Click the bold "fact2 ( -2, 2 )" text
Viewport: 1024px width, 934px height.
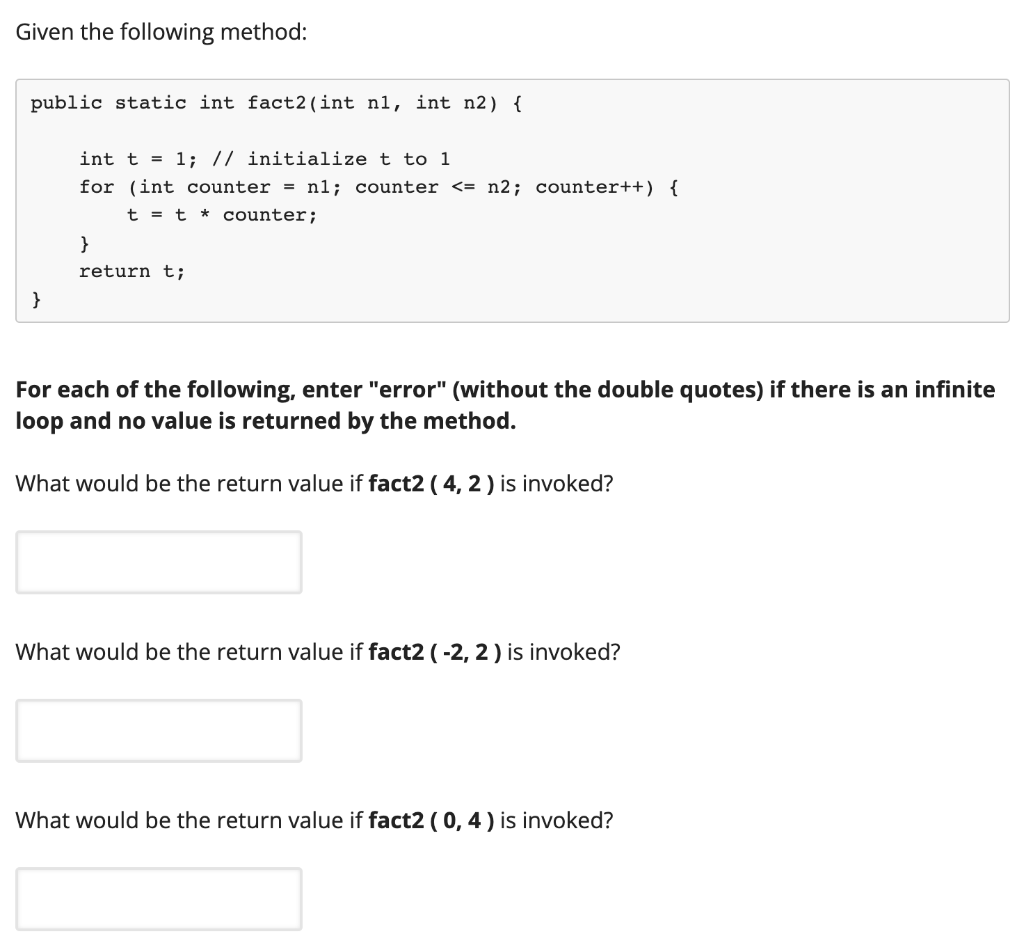435,652
